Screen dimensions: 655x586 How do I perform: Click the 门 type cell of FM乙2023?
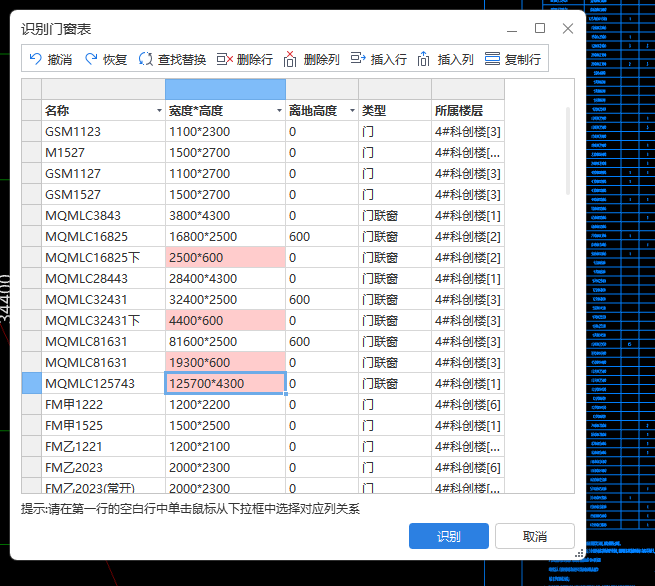tap(395, 467)
